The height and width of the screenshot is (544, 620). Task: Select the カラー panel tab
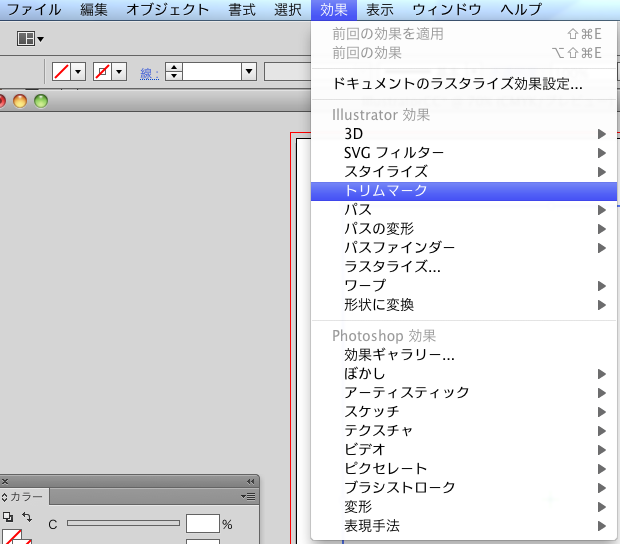coord(25,497)
